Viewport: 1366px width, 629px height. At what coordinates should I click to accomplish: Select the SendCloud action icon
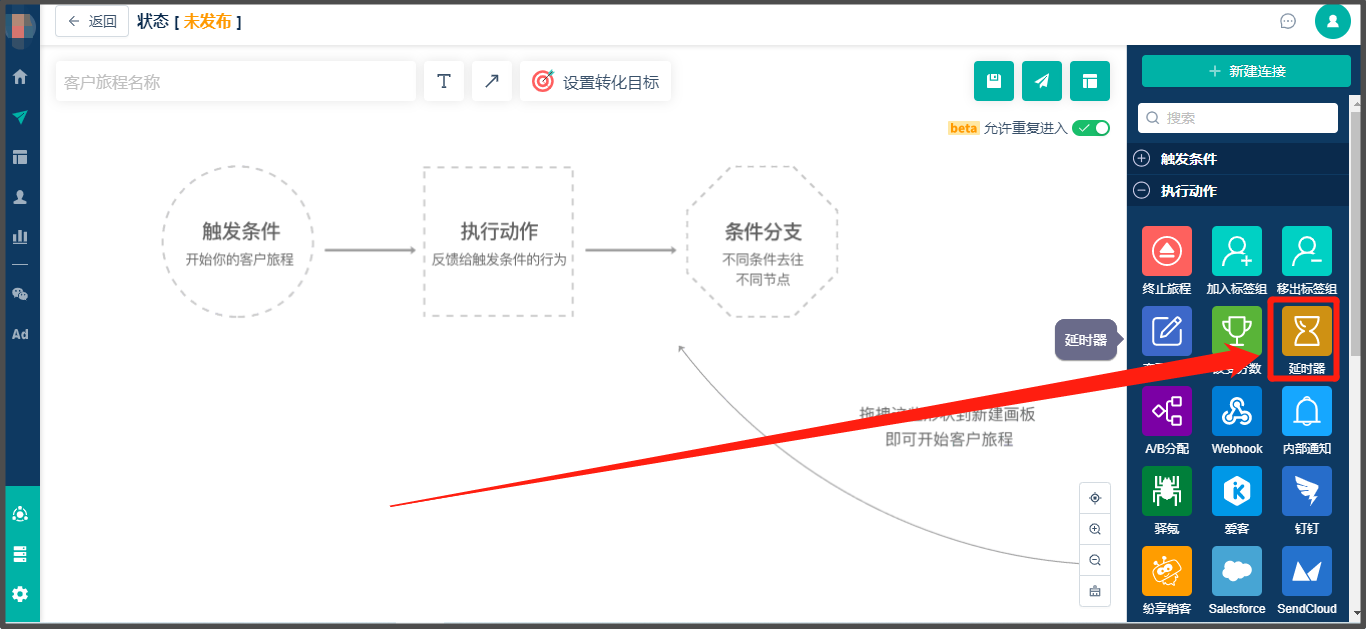1307,571
